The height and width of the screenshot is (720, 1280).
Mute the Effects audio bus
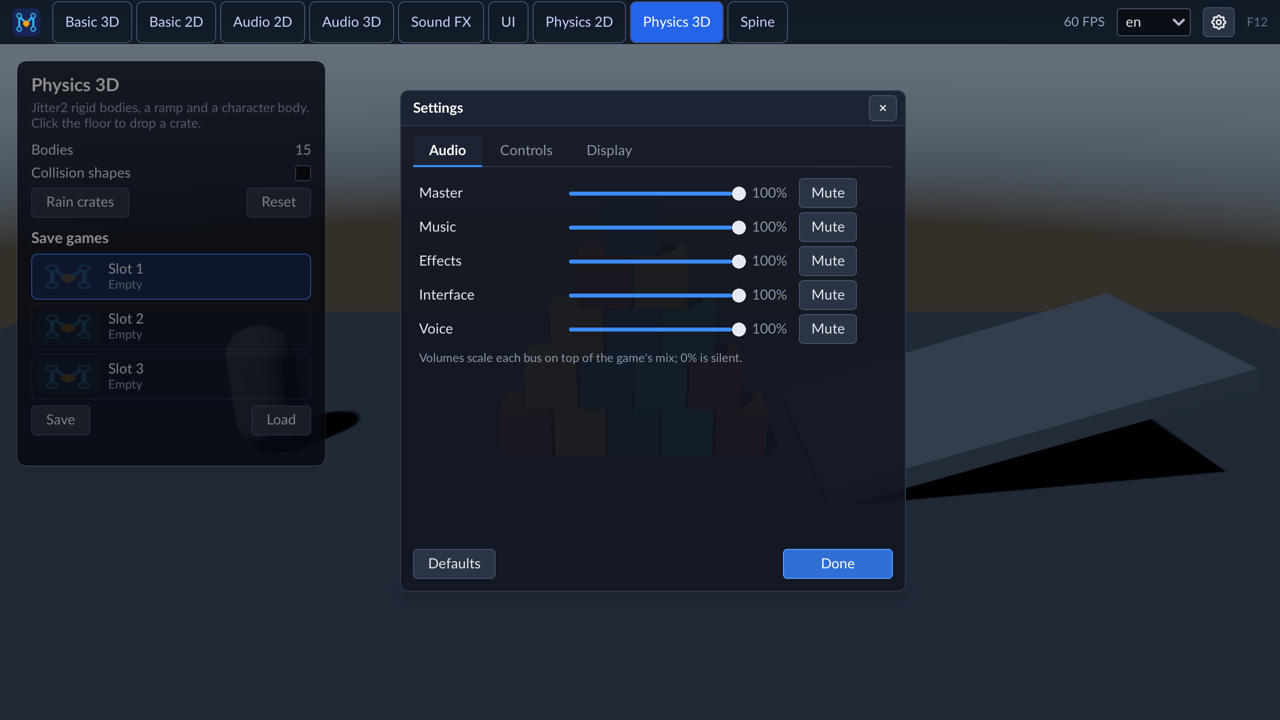pyautogui.click(x=827, y=261)
